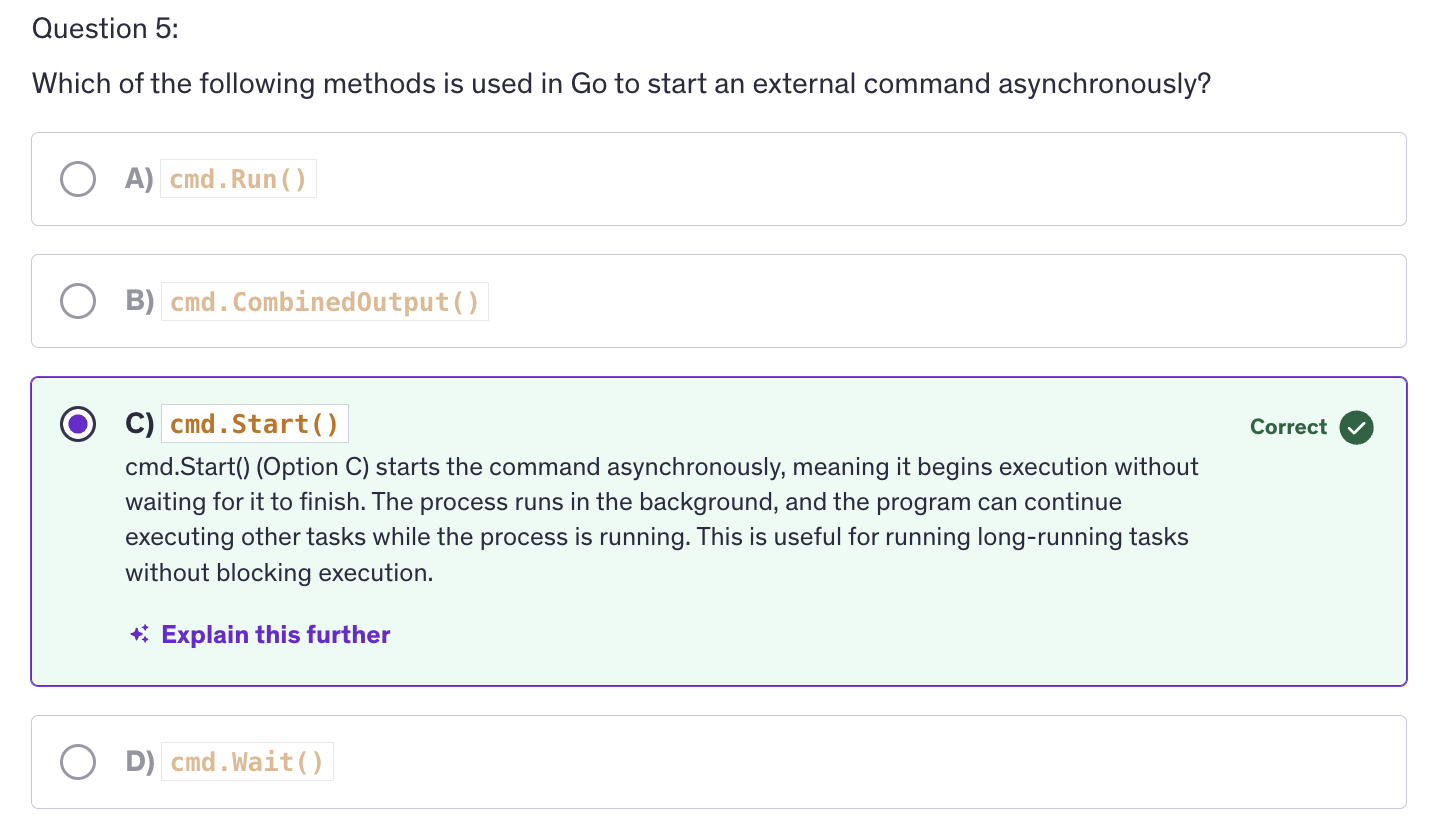Click the cmd.Wait() code label
1436x834 pixels.
pyautogui.click(x=246, y=763)
